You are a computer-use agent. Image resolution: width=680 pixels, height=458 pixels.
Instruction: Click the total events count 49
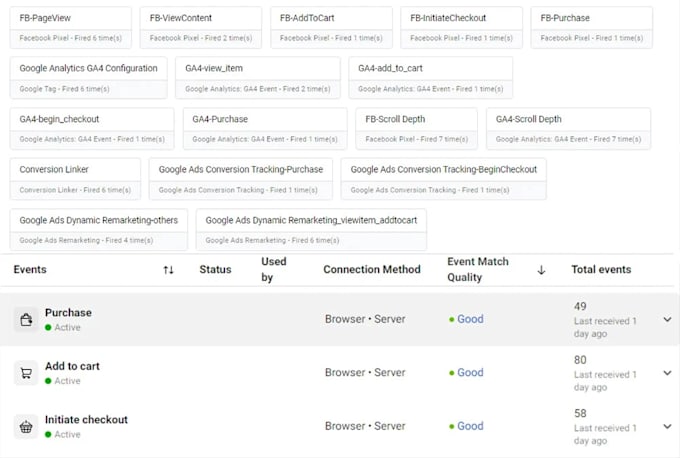coord(580,307)
